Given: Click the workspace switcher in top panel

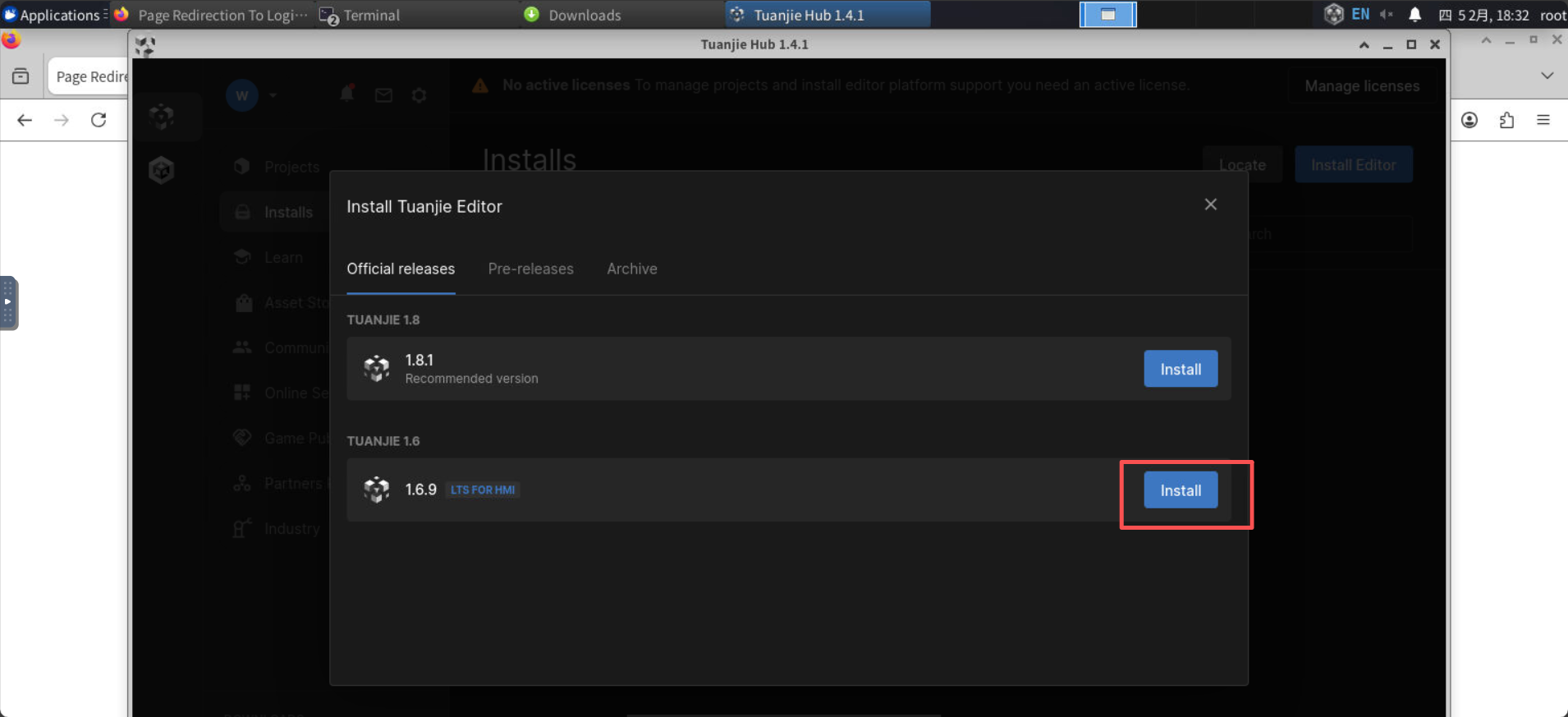Looking at the screenshot, I should (1107, 15).
